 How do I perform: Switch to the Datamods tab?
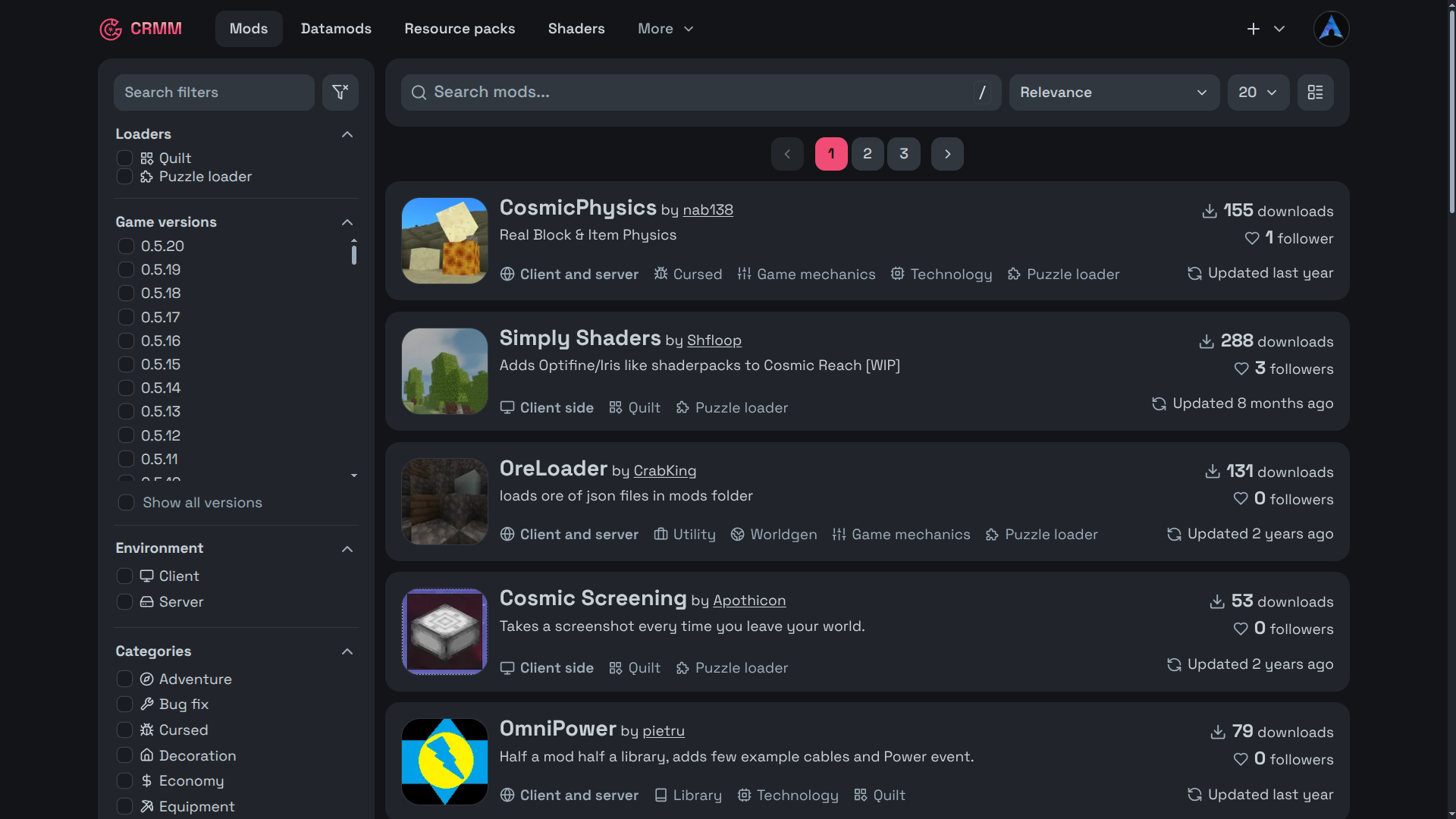(x=336, y=29)
